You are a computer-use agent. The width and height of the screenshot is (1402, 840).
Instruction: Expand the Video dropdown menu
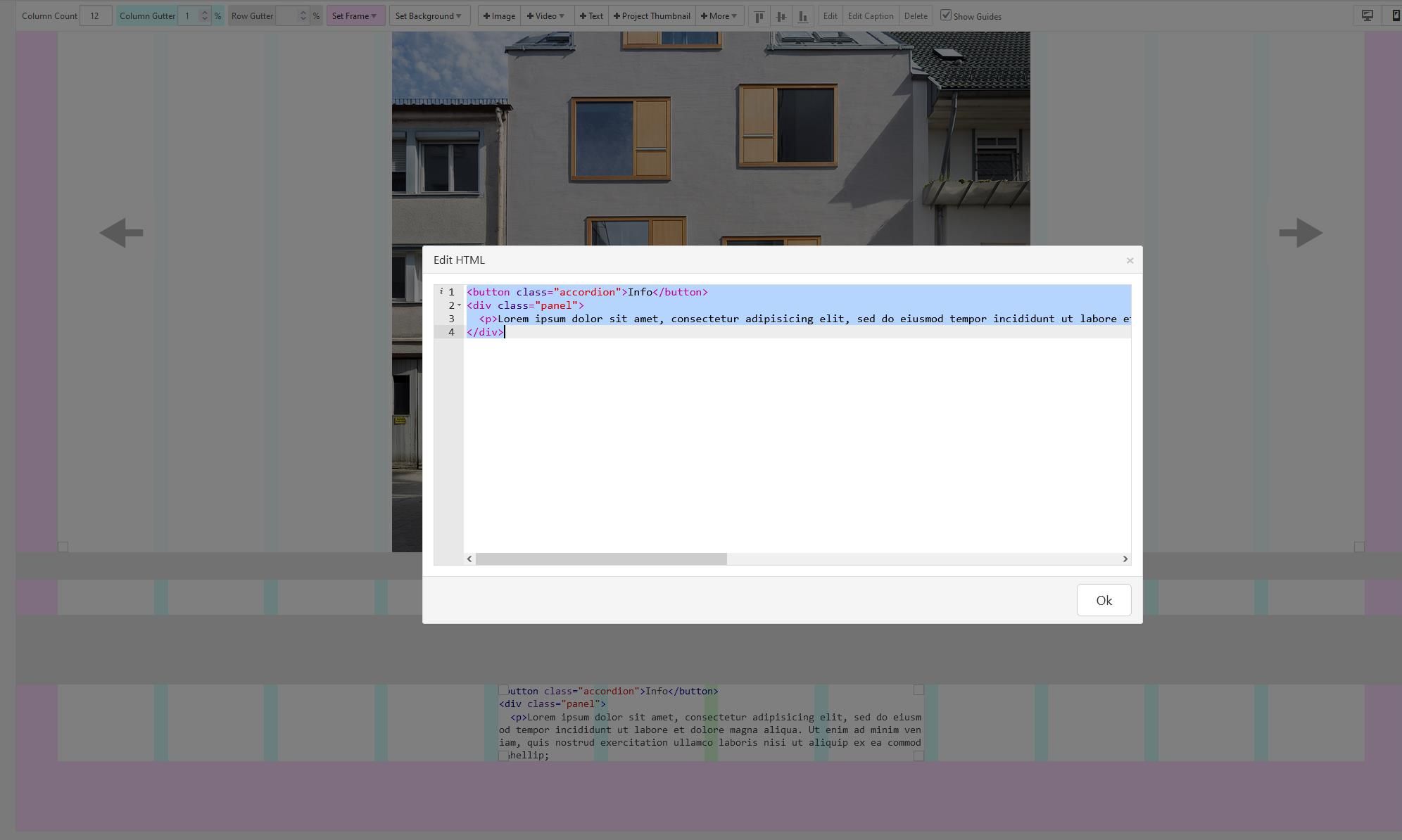point(545,16)
